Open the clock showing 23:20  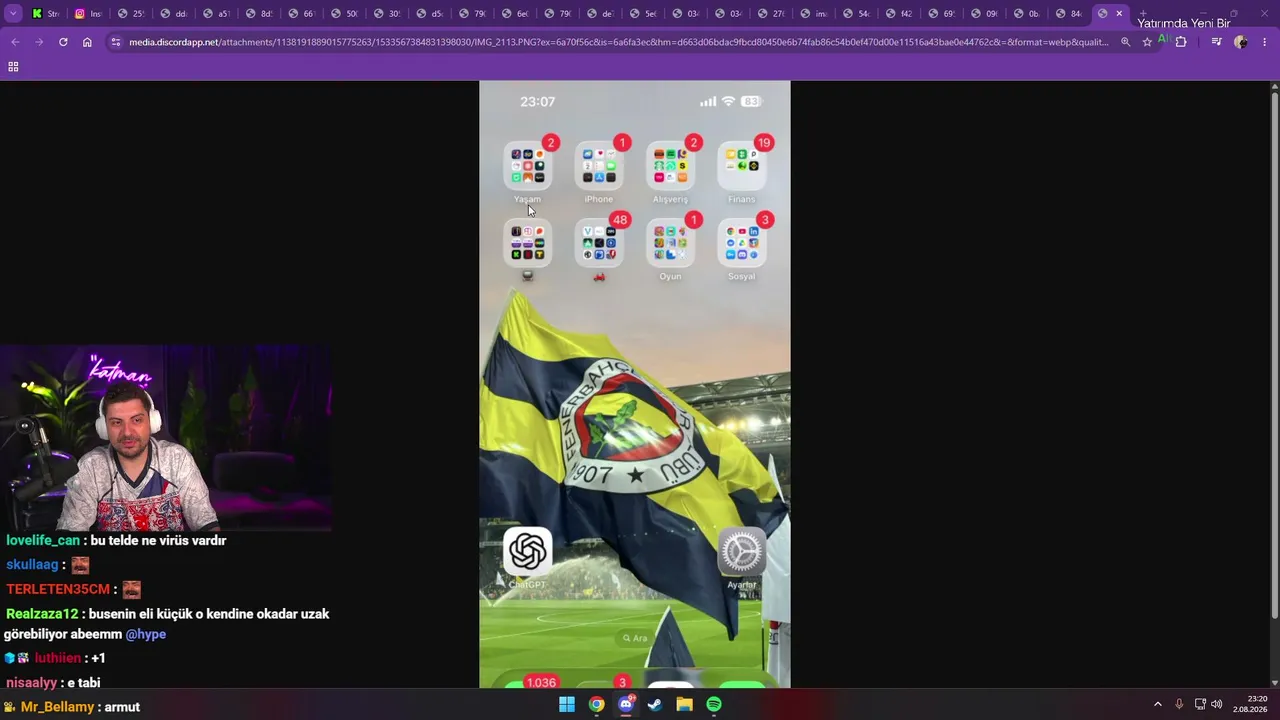pos(1250,704)
